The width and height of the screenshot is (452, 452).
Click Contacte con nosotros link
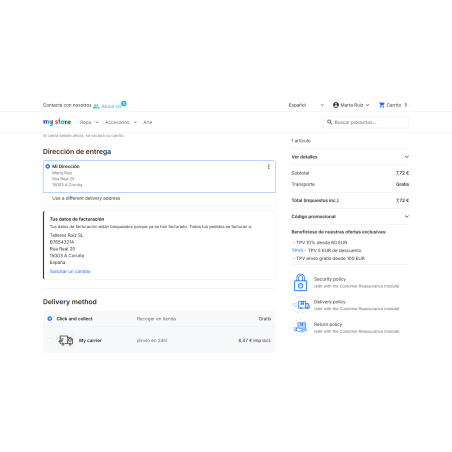point(67,105)
